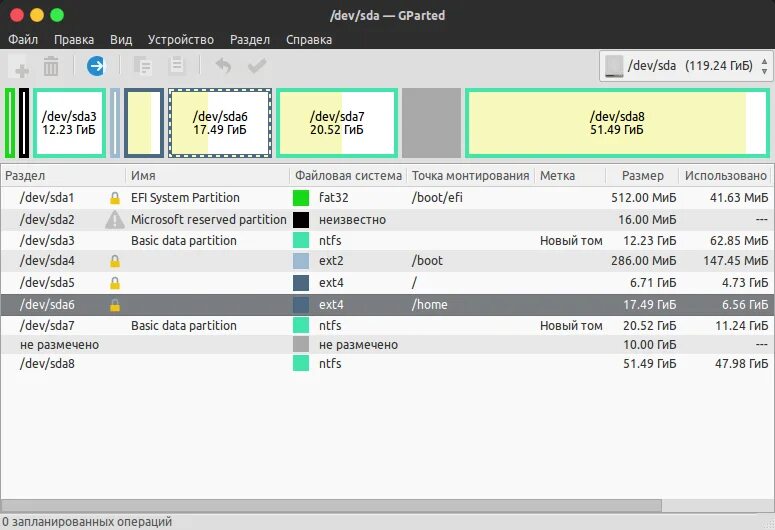
Task: Click the EFI System Partition name
Action: (185, 198)
